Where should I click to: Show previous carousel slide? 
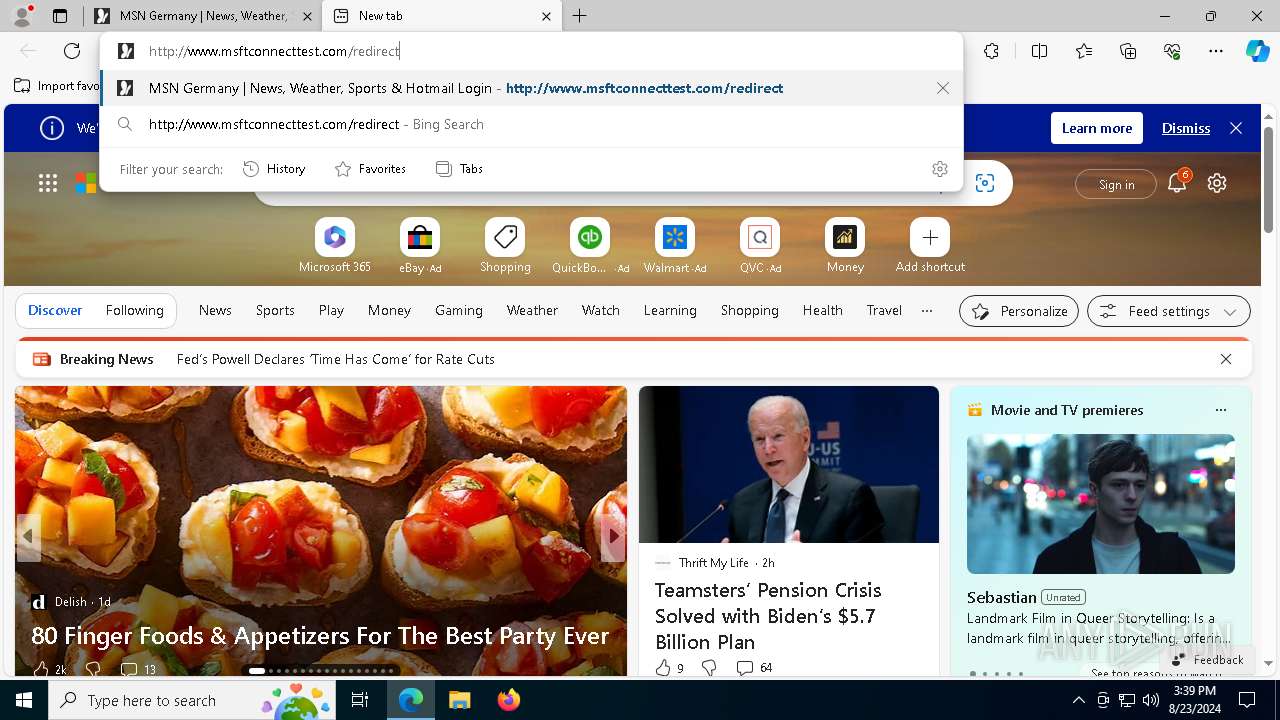click(x=28, y=536)
